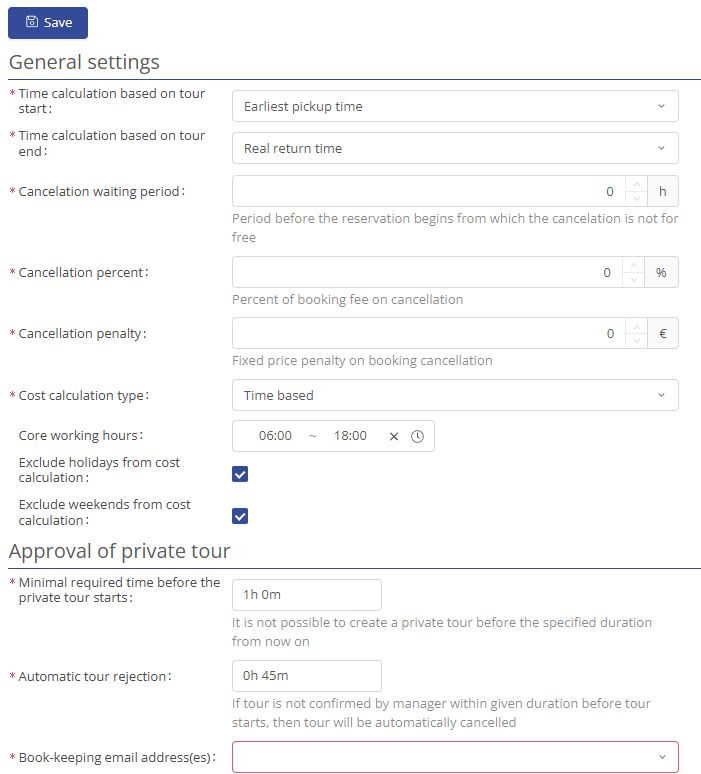Open the tour end time calculation dropdown
This screenshot has width=701, height=774.
[455, 148]
